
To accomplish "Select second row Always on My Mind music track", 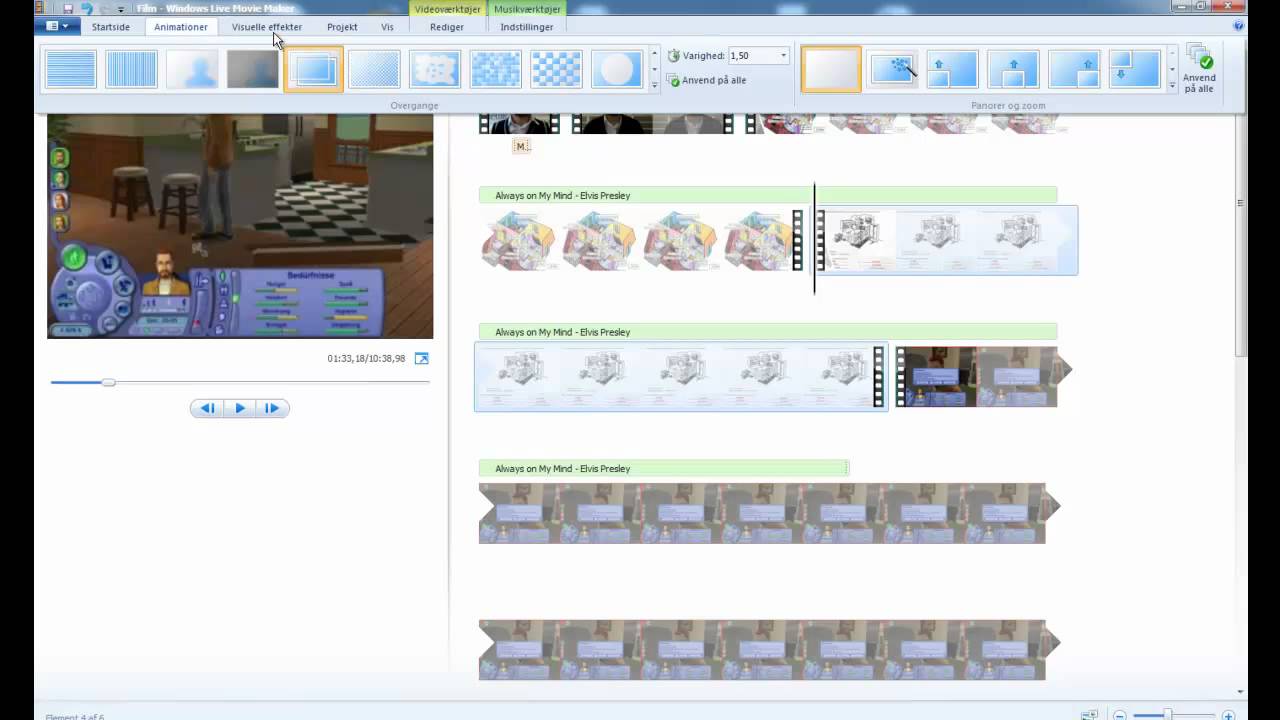I will (767, 195).
